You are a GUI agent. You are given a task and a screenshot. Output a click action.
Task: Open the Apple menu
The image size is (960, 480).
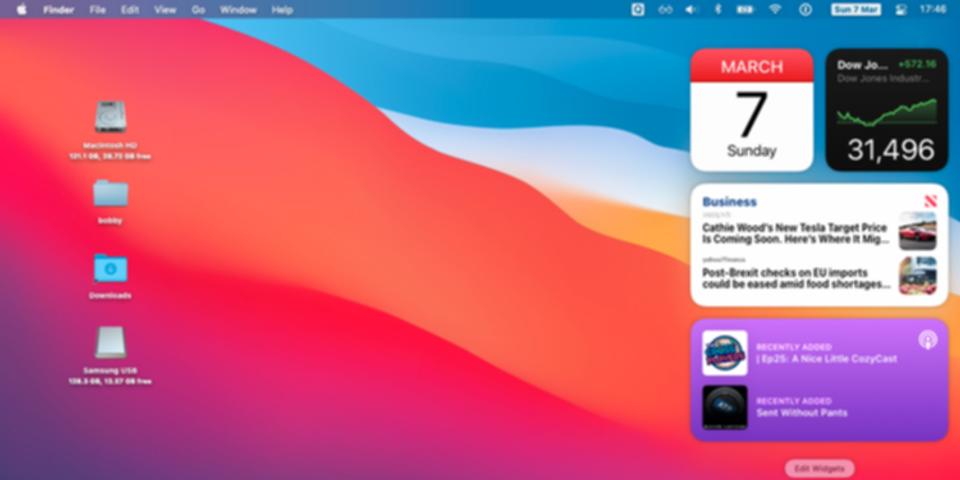[x=21, y=9]
